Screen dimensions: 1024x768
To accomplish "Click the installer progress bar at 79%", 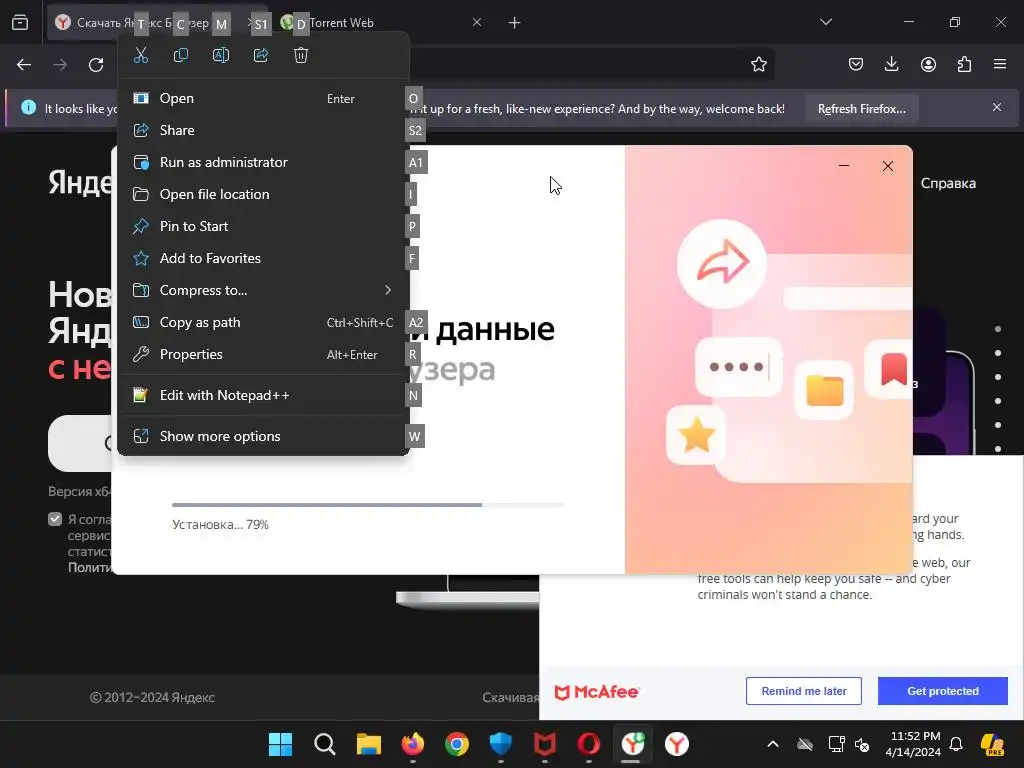I will click(368, 505).
